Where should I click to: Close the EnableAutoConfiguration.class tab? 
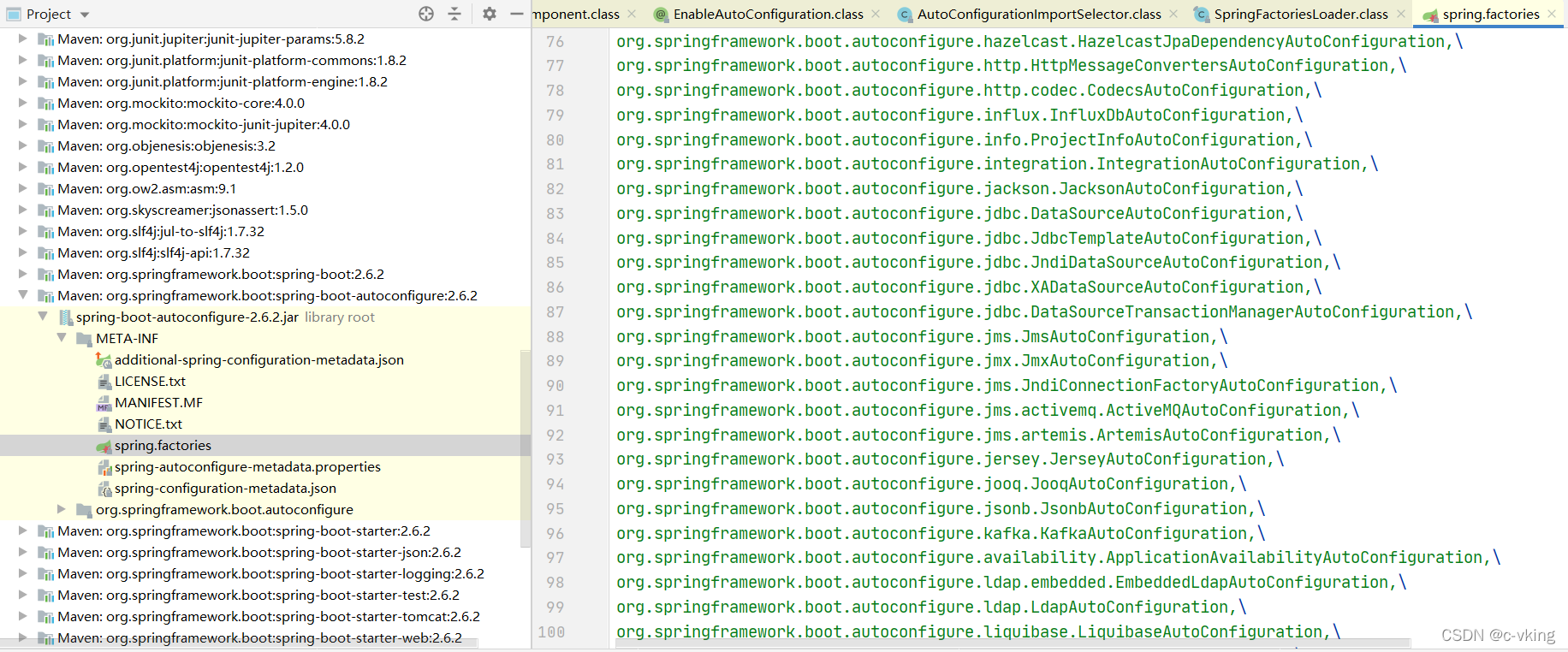click(876, 14)
